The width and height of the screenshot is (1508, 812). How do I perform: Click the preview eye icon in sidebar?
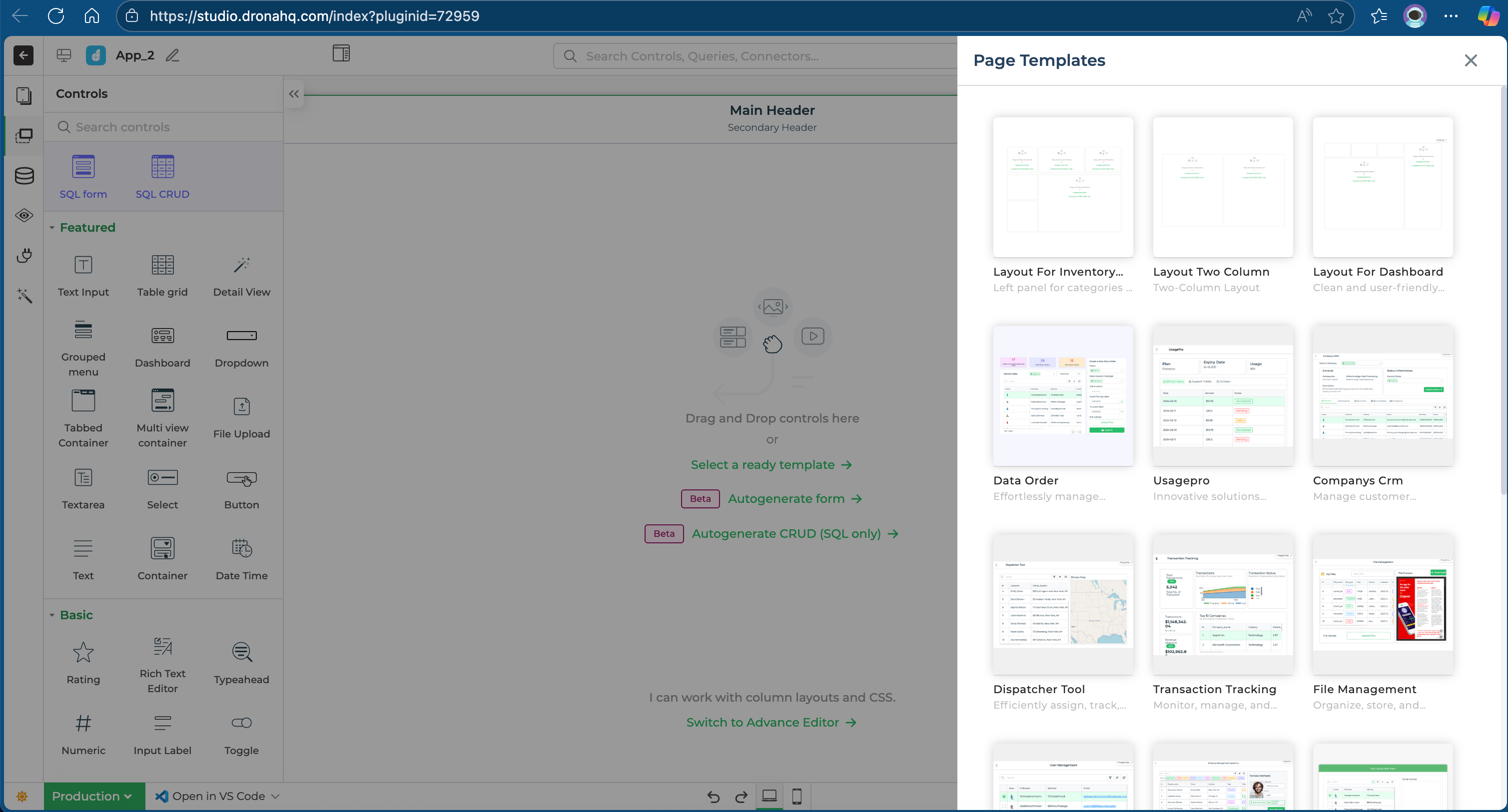(x=24, y=215)
